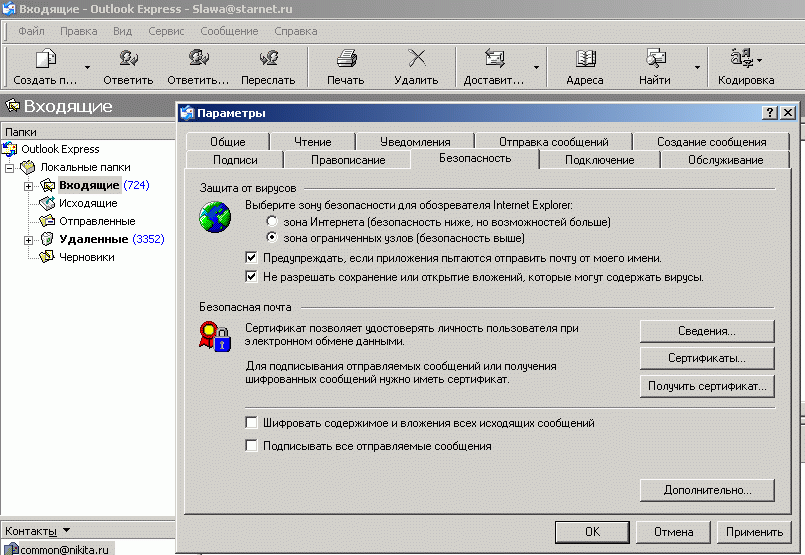The height and width of the screenshot is (555, 805).
Task: Click the Create Message (Создать п...) toolbar icon
Action: click(46, 59)
